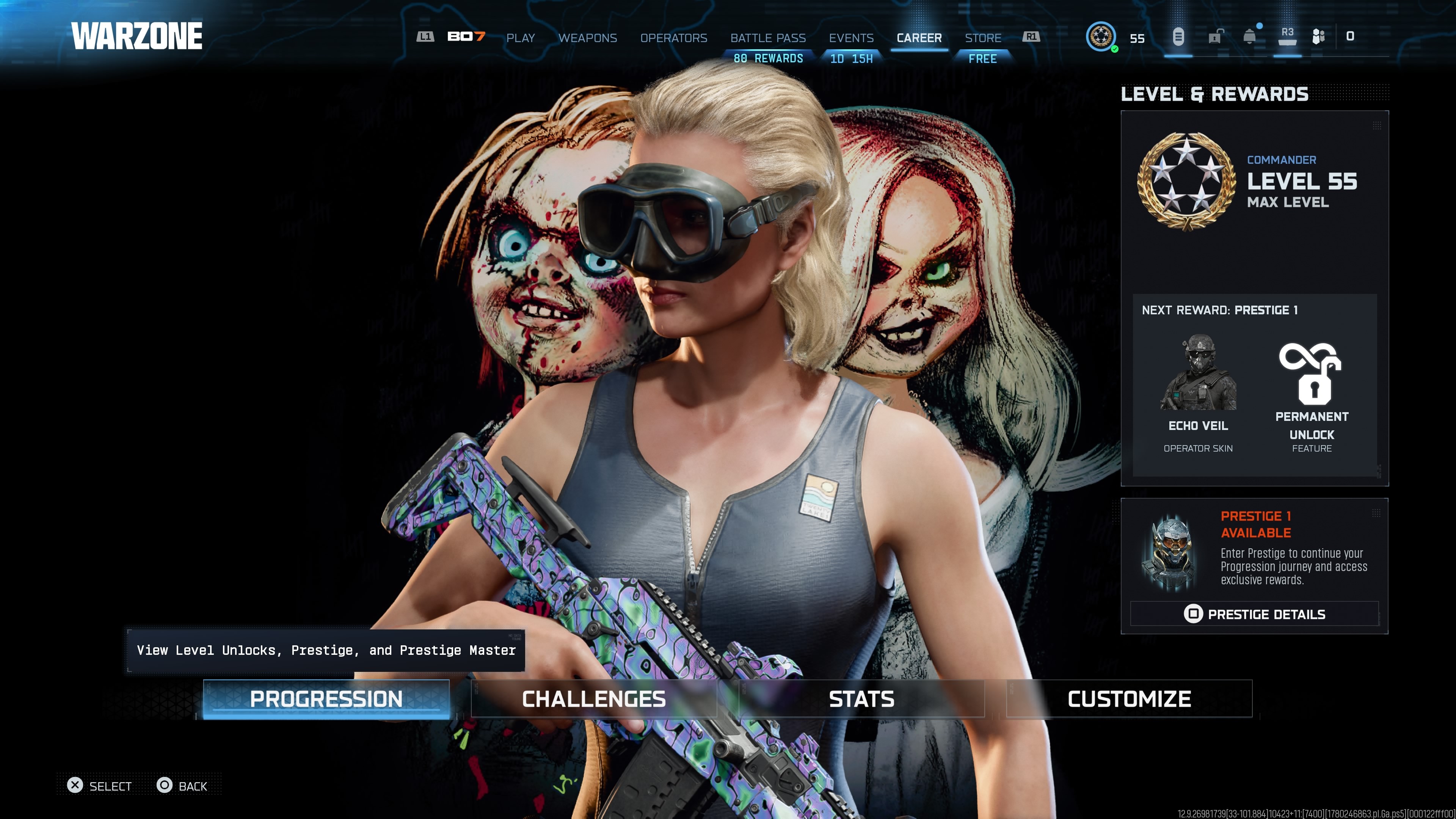Click the SELECT prompt label
The width and height of the screenshot is (1456, 819).
point(110,786)
